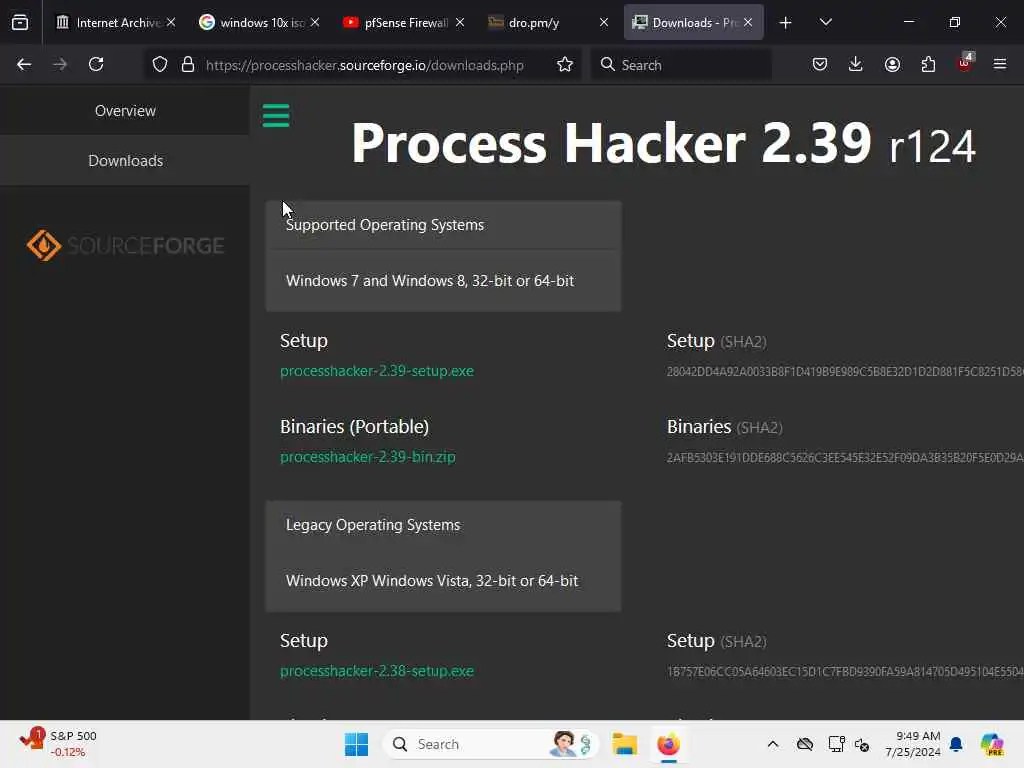Go back to previous page
This screenshot has width=1024, height=768.
pos(24,64)
